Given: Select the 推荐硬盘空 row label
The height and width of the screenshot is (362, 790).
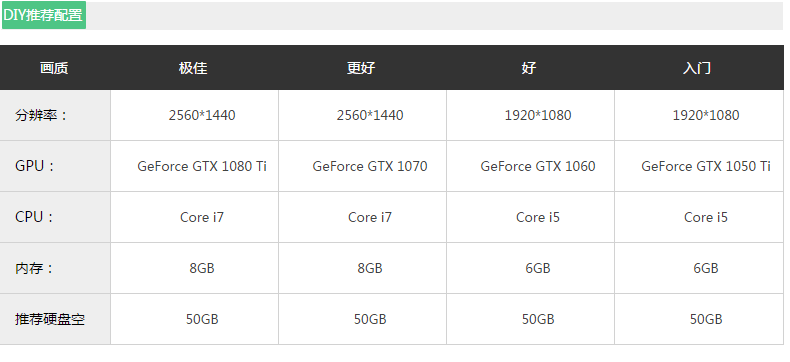Looking at the screenshot, I should click(50, 319).
